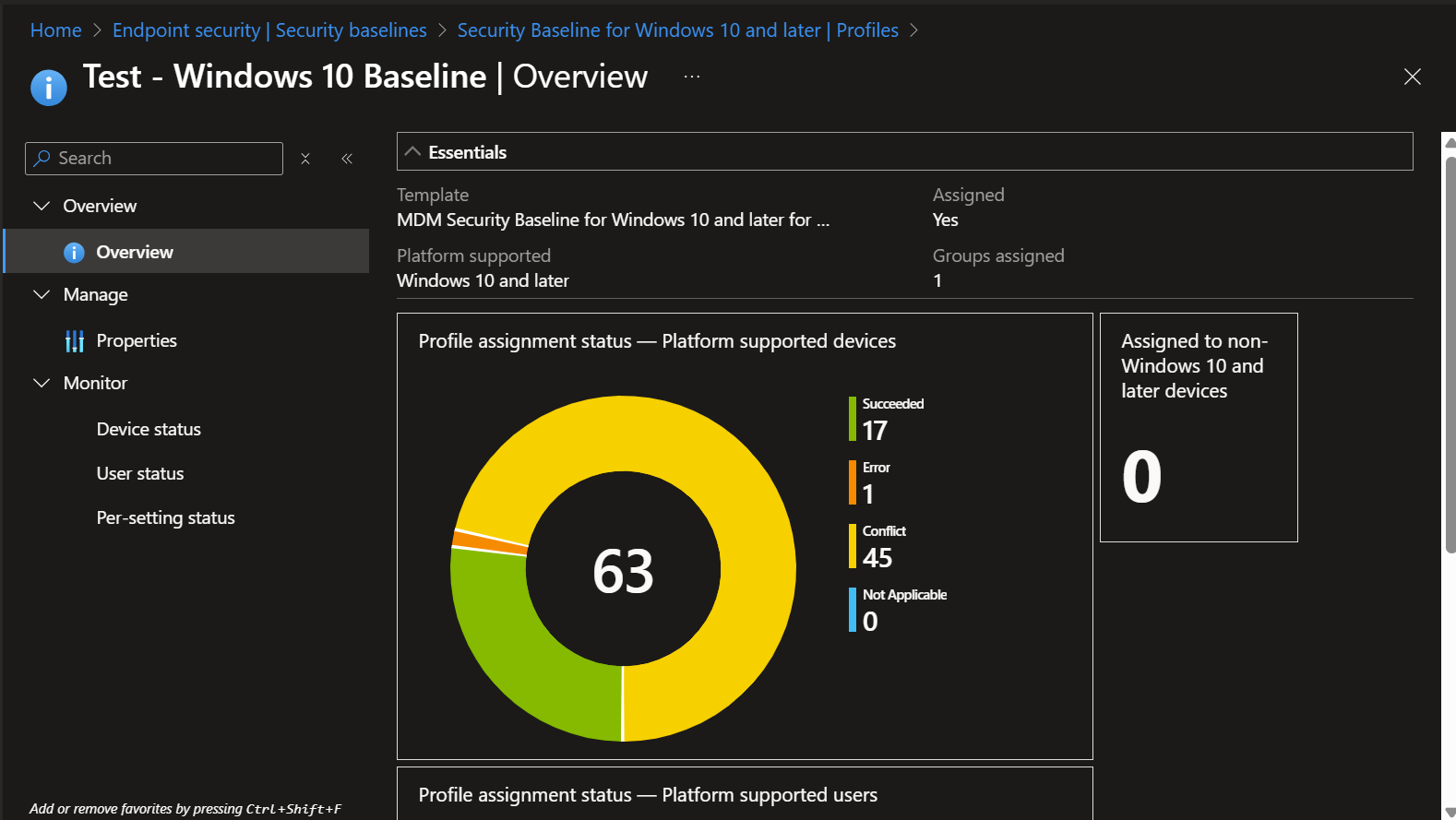Click the Overview section header label

pyautogui.click(x=100, y=206)
